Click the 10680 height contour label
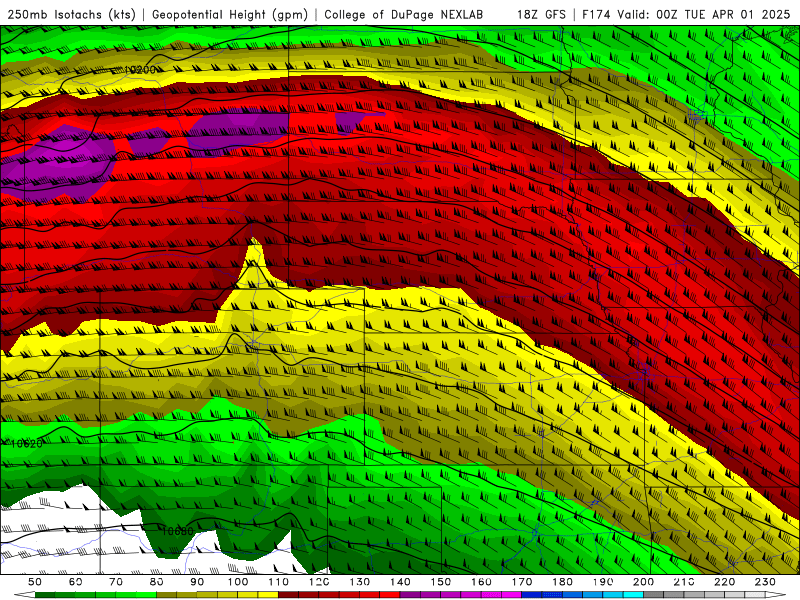Screen dimensions: 800x600 click(177, 531)
